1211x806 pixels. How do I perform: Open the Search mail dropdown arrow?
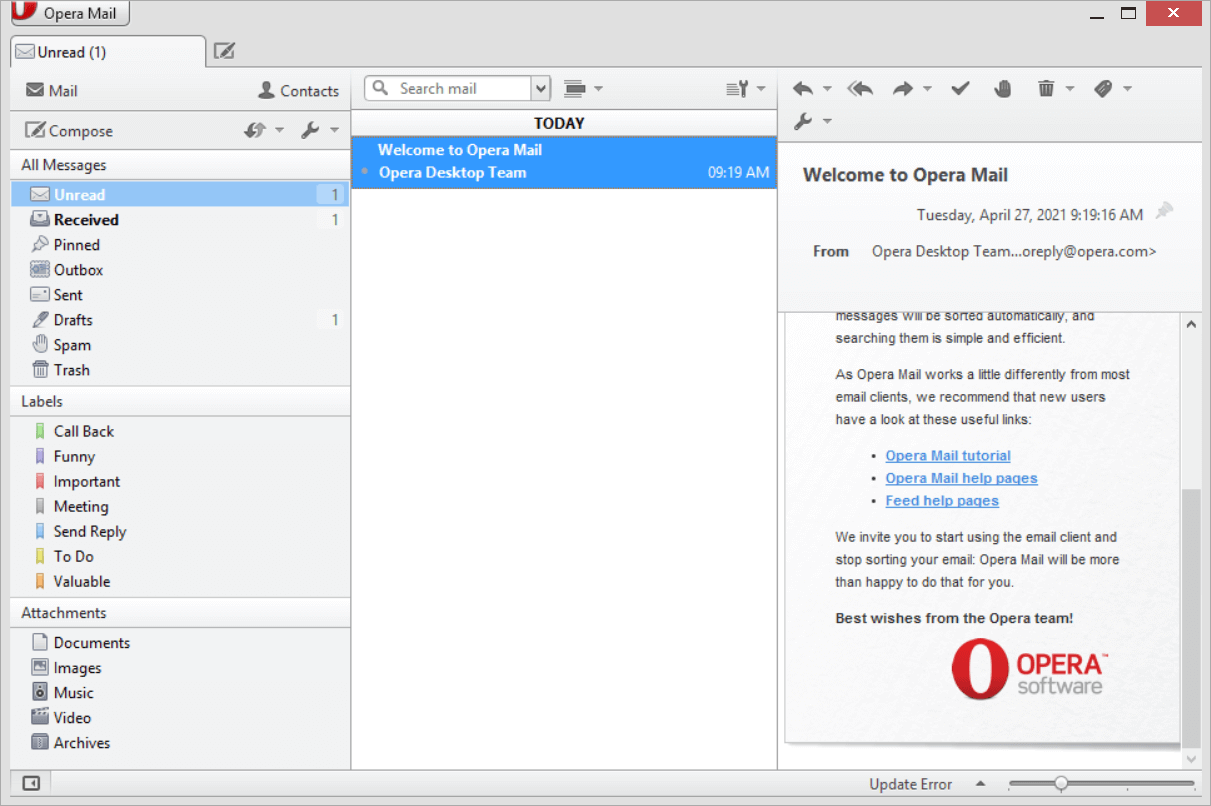pyautogui.click(x=541, y=89)
